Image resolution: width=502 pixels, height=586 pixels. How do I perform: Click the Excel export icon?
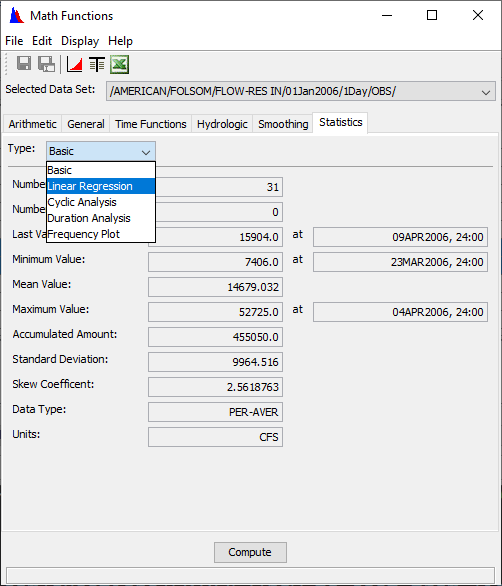coord(120,64)
